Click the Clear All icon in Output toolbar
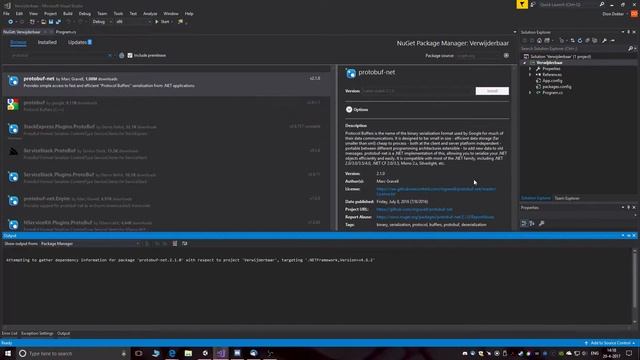 (x=175, y=244)
